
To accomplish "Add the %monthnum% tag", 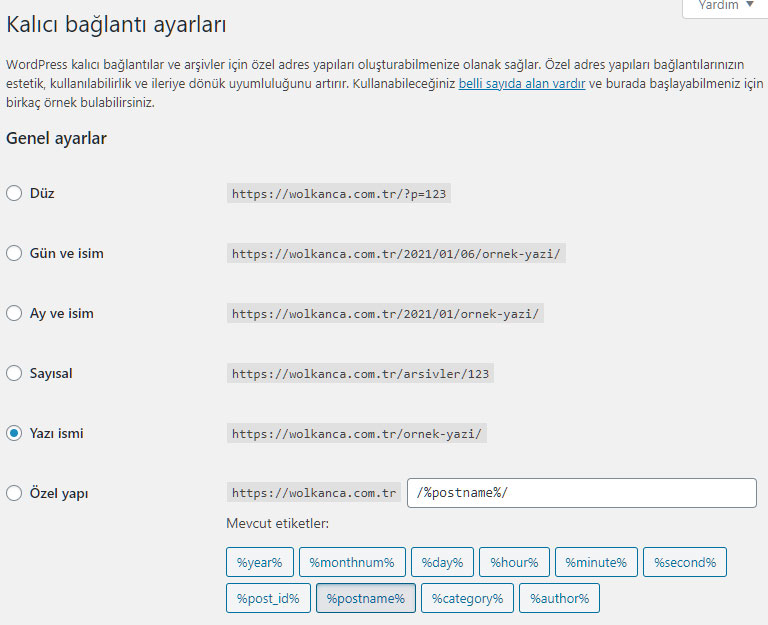I will pos(352,562).
